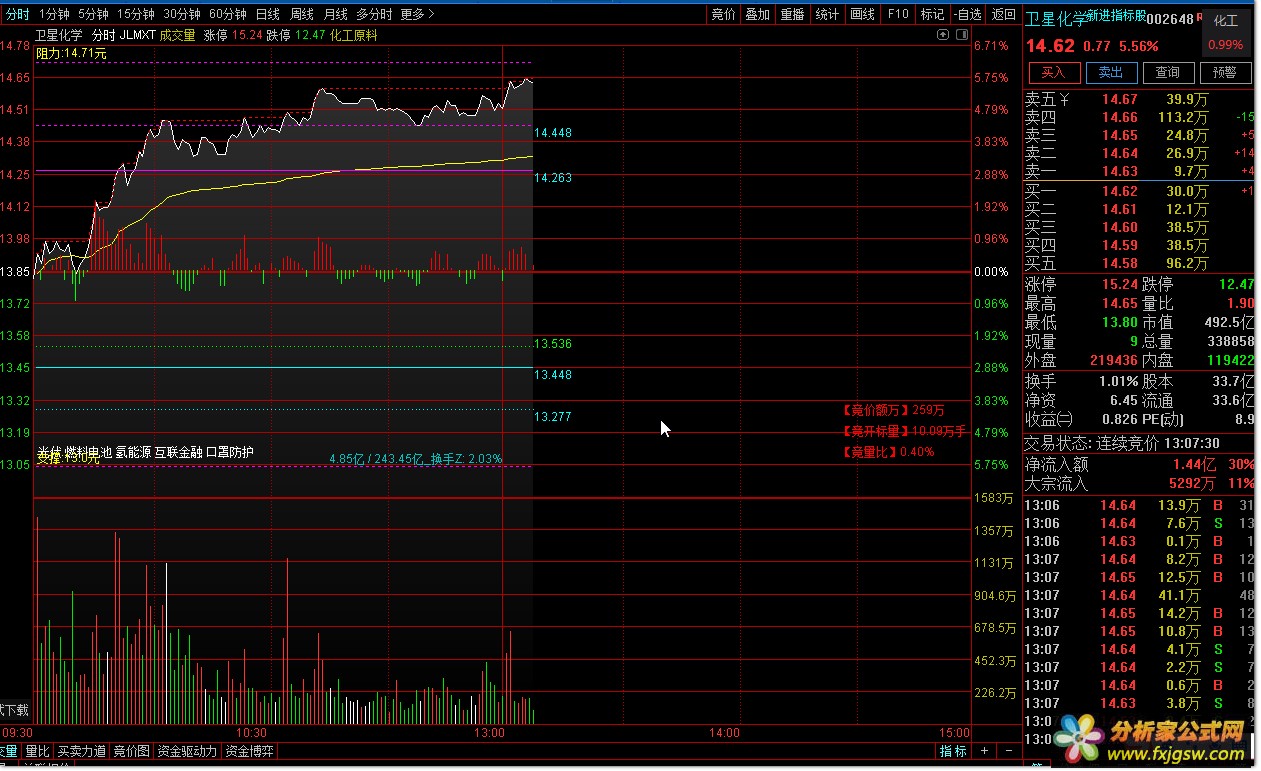Image resolution: width=1261 pixels, height=771 pixels.
Task: Click the 燃料电池 concept tag
Action: coord(89,453)
